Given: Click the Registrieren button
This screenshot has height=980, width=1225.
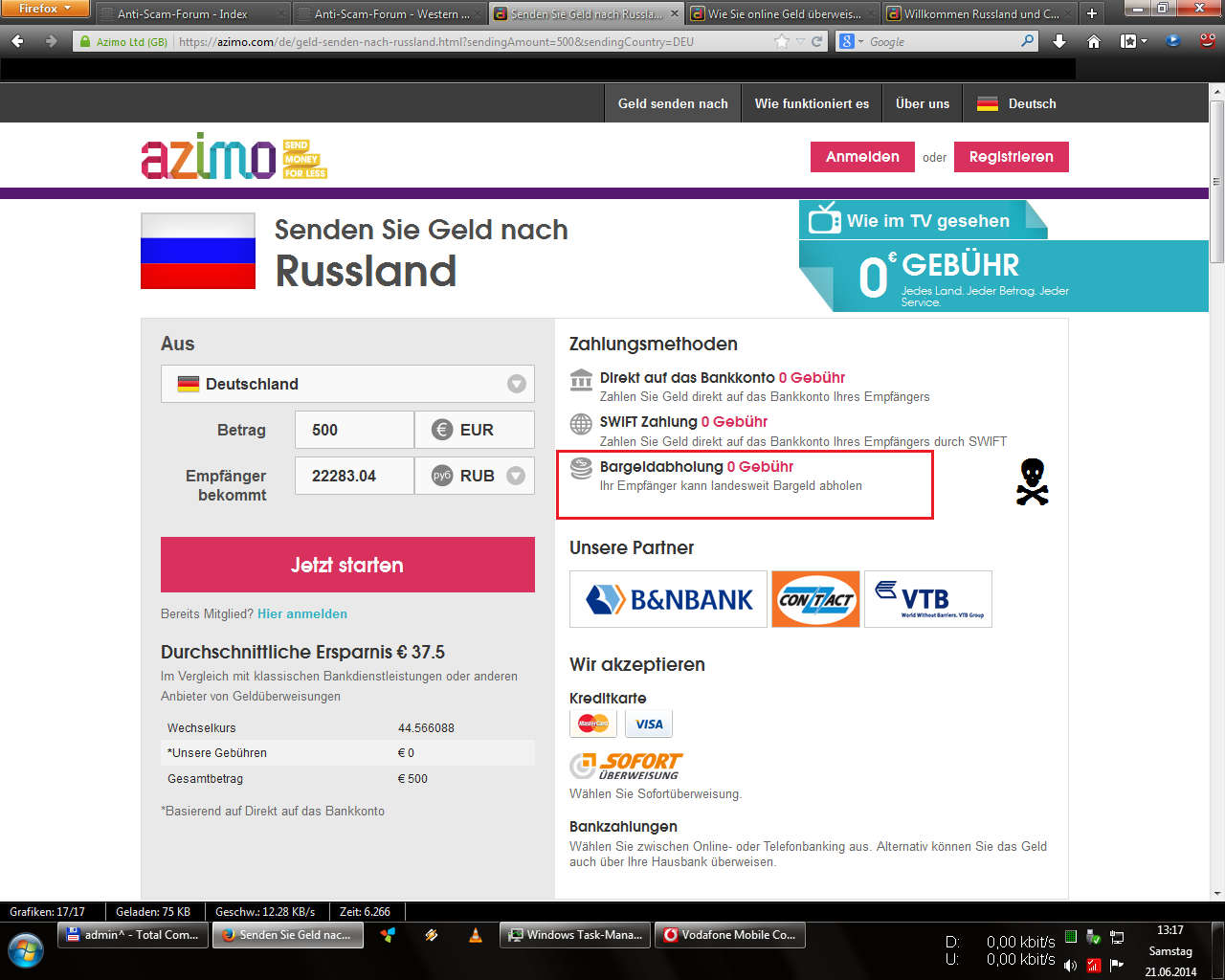Looking at the screenshot, I should [x=1011, y=157].
